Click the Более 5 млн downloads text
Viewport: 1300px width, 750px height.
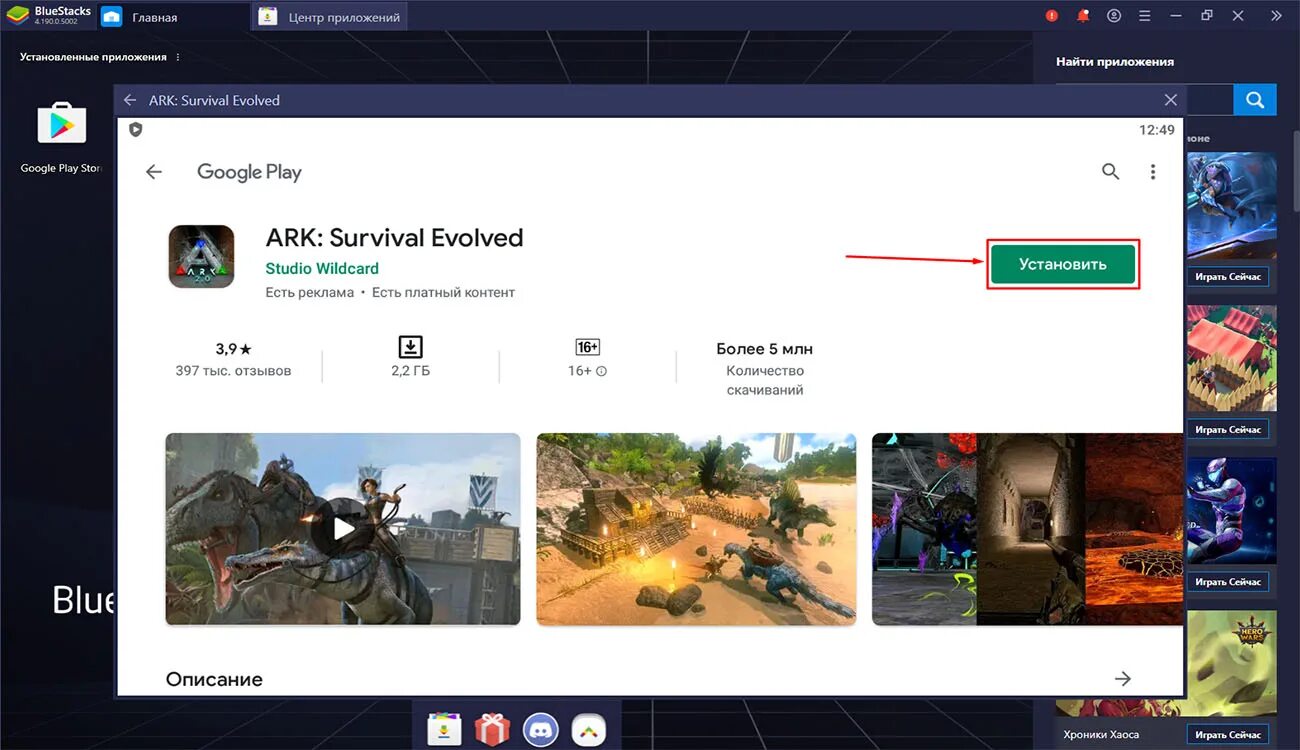(765, 349)
